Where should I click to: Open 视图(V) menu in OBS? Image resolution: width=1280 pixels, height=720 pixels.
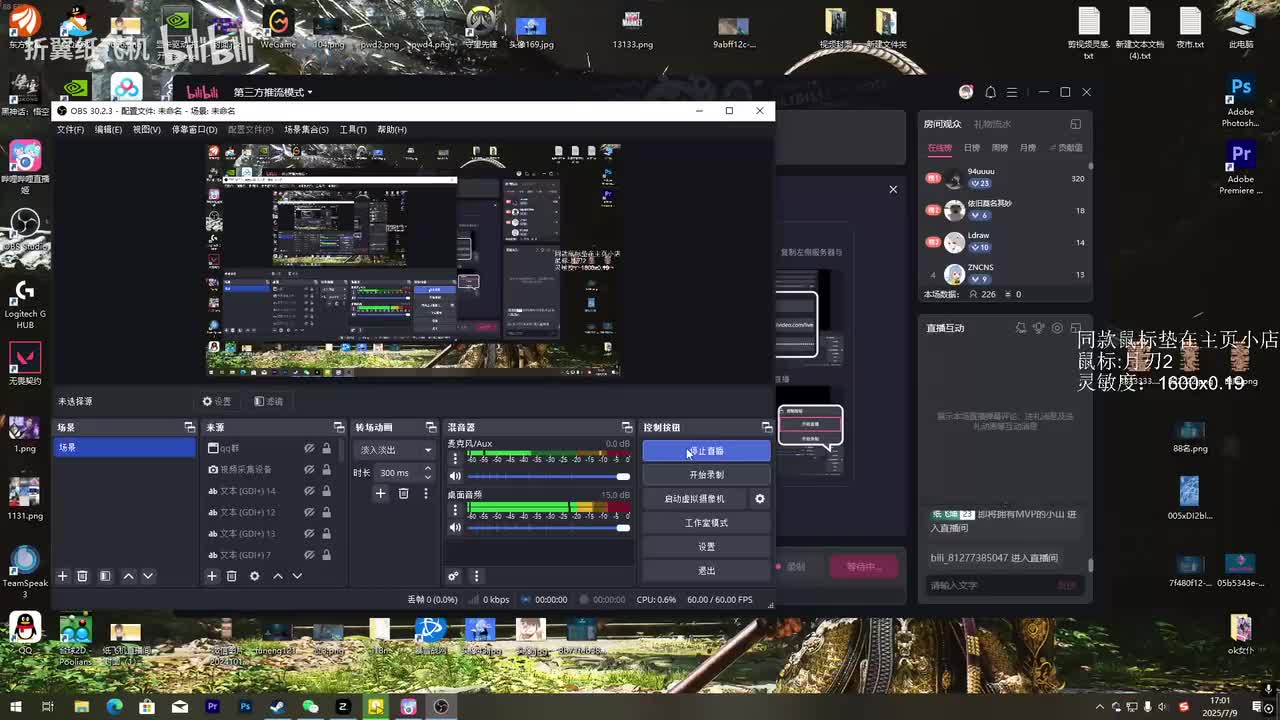click(146, 129)
